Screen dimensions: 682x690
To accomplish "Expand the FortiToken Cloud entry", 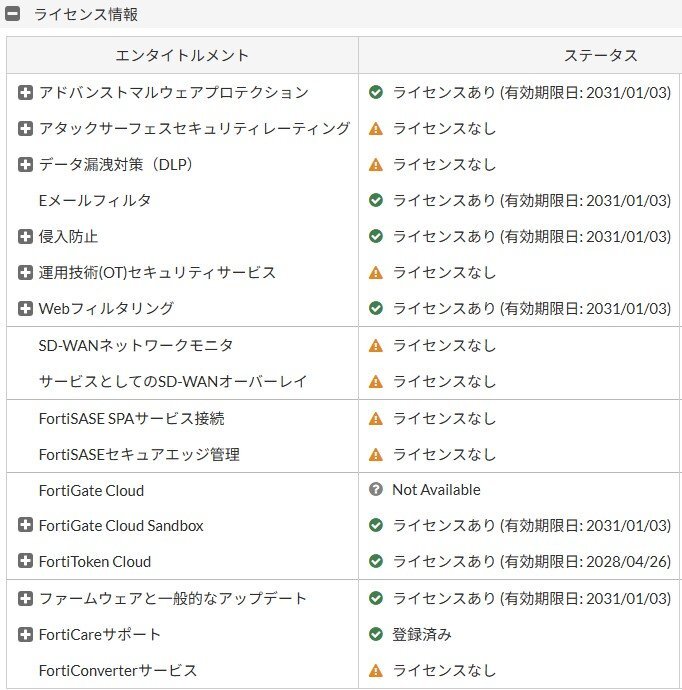I will (26, 562).
